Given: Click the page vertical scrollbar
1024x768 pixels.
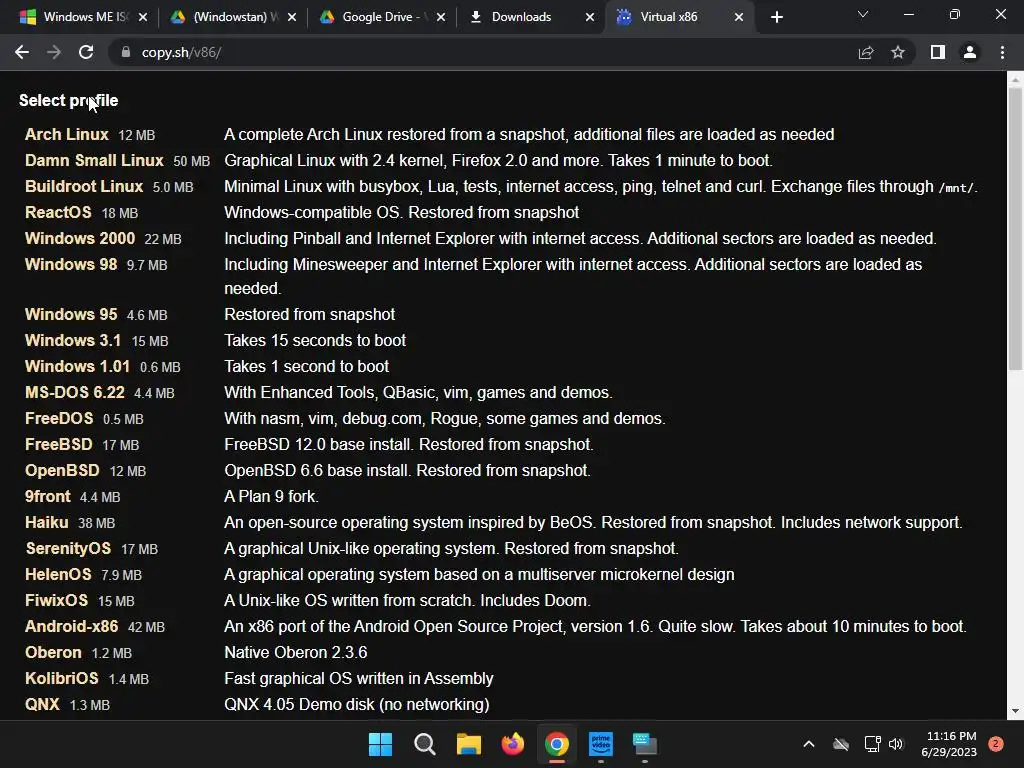Looking at the screenshot, I should (1015, 229).
